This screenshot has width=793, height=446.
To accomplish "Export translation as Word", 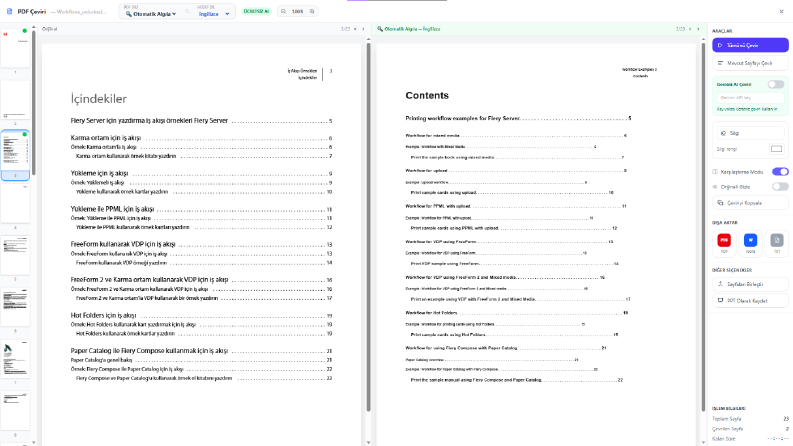I will [751, 243].
